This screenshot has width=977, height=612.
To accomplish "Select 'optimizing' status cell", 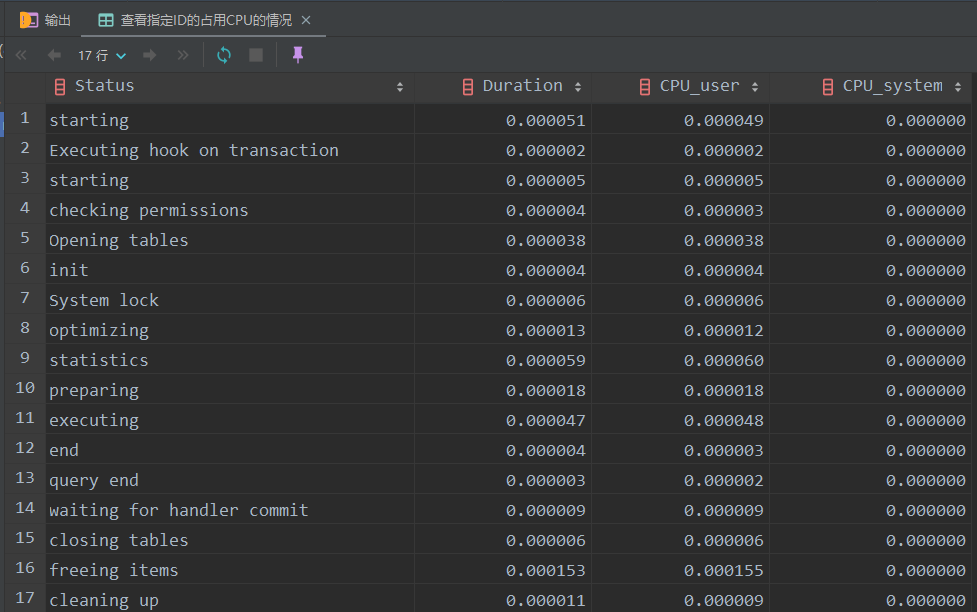I will (x=230, y=330).
